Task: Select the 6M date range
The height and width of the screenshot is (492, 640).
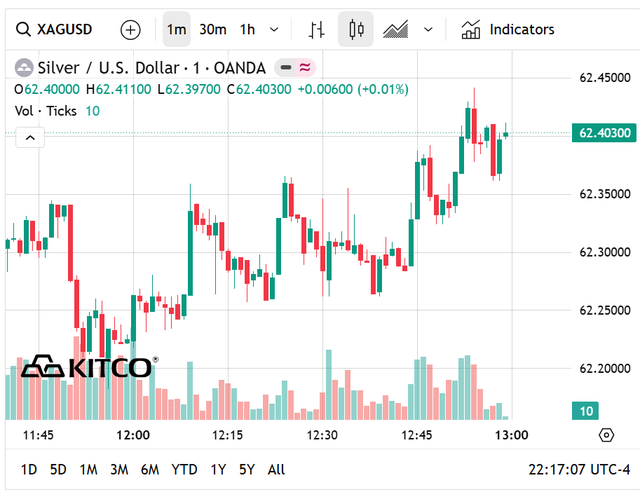Action: [150, 470]
